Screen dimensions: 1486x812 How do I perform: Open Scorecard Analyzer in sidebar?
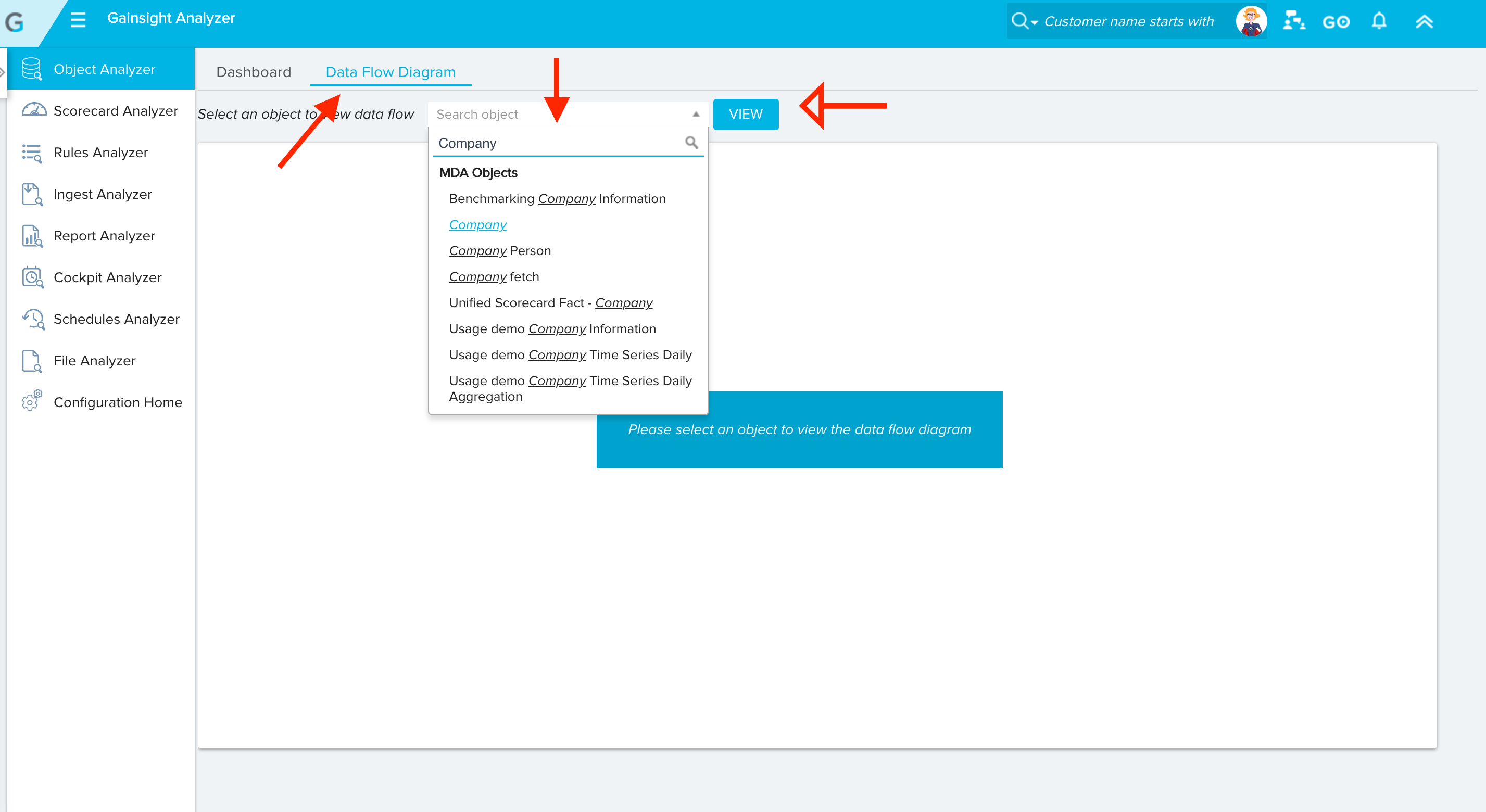click(102, 110)
